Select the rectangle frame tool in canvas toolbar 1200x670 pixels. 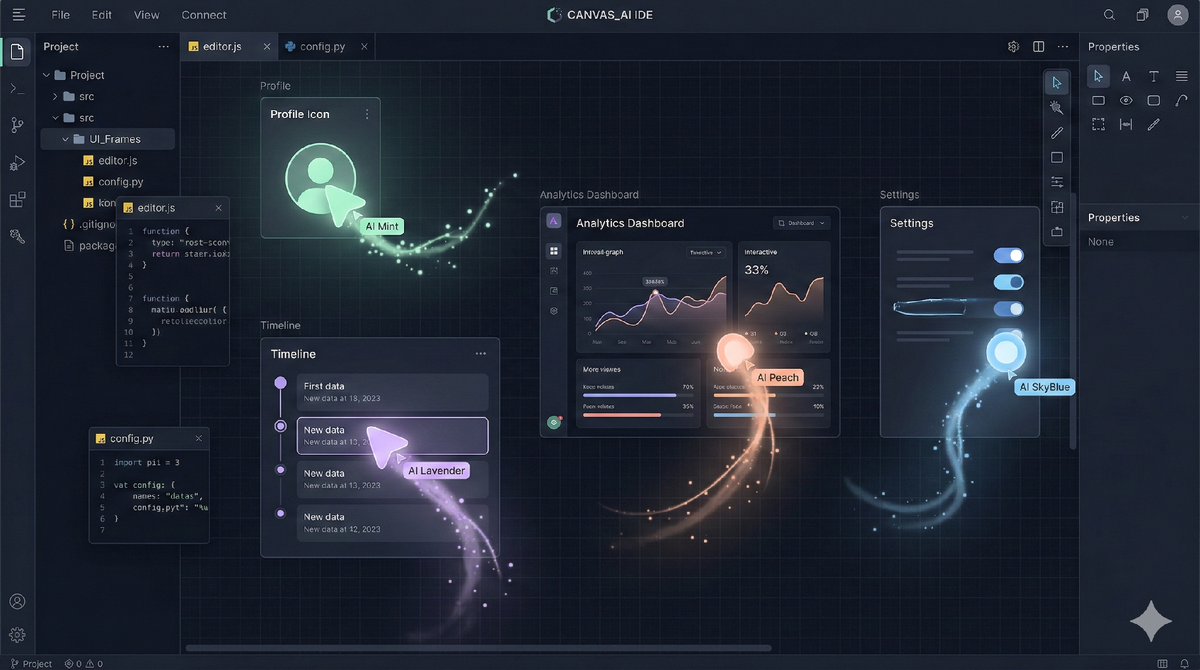pos(1057,157)
